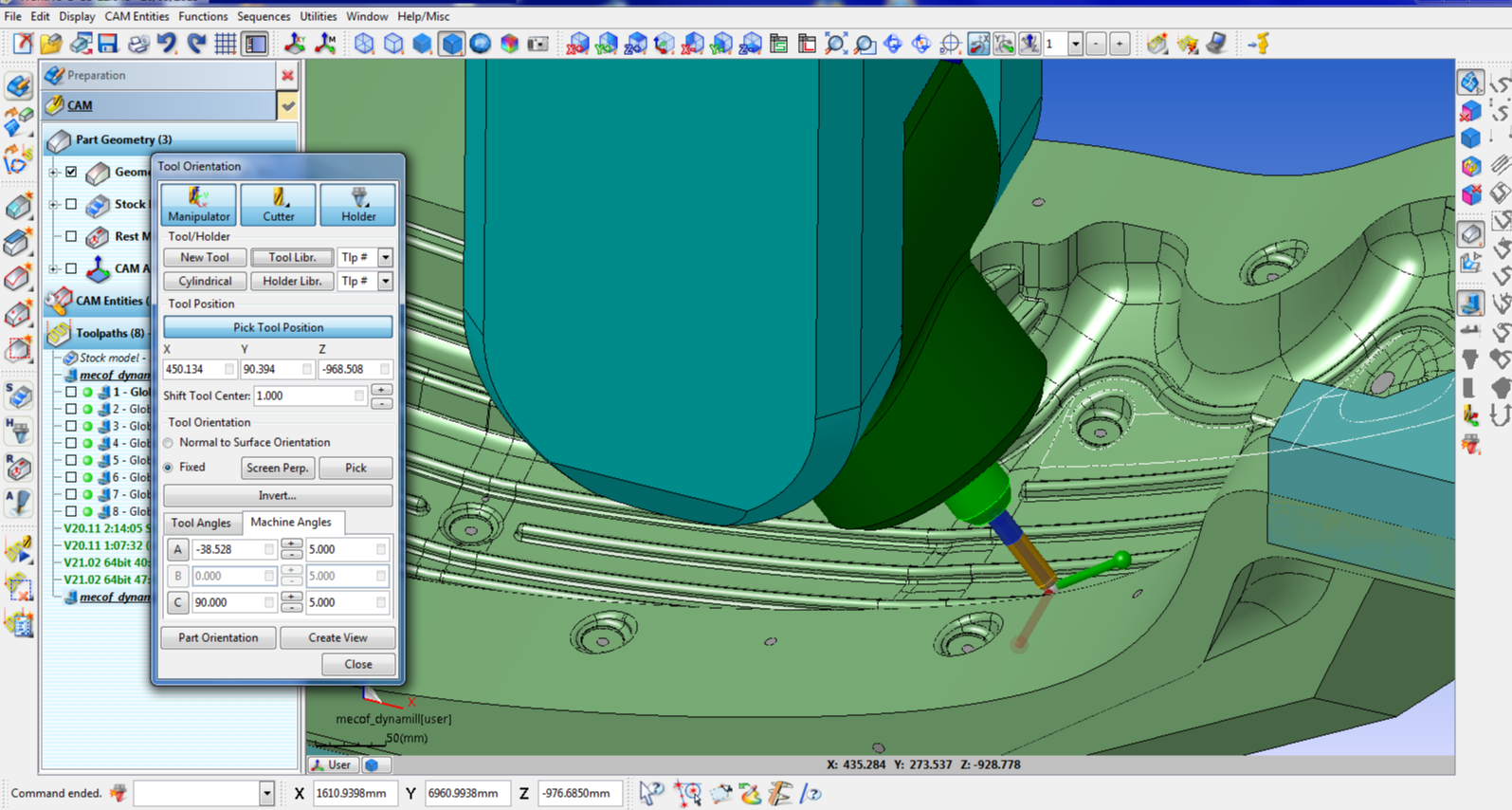Check the box for toolpath 5 - Glob

pos(71,460)
